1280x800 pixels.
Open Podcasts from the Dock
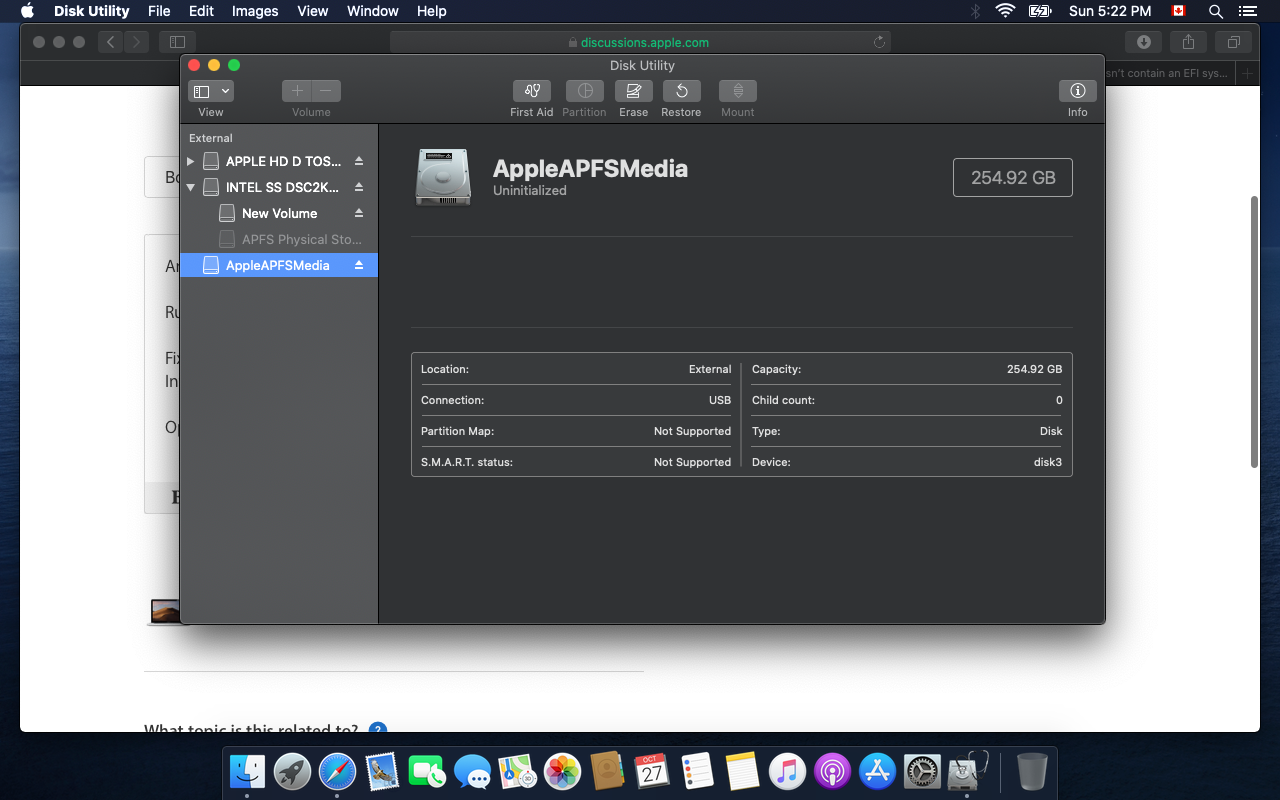click(x=832, y=771)
